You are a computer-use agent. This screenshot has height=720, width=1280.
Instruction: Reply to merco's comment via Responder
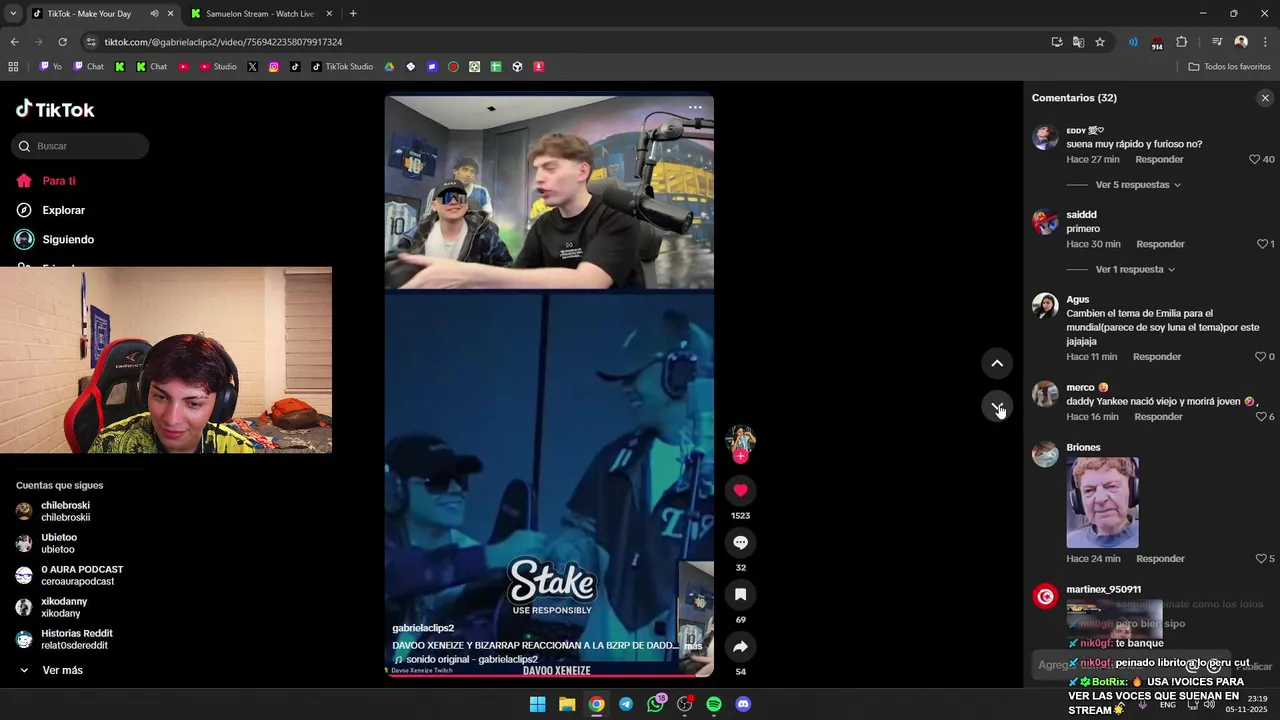[1158, 417]
